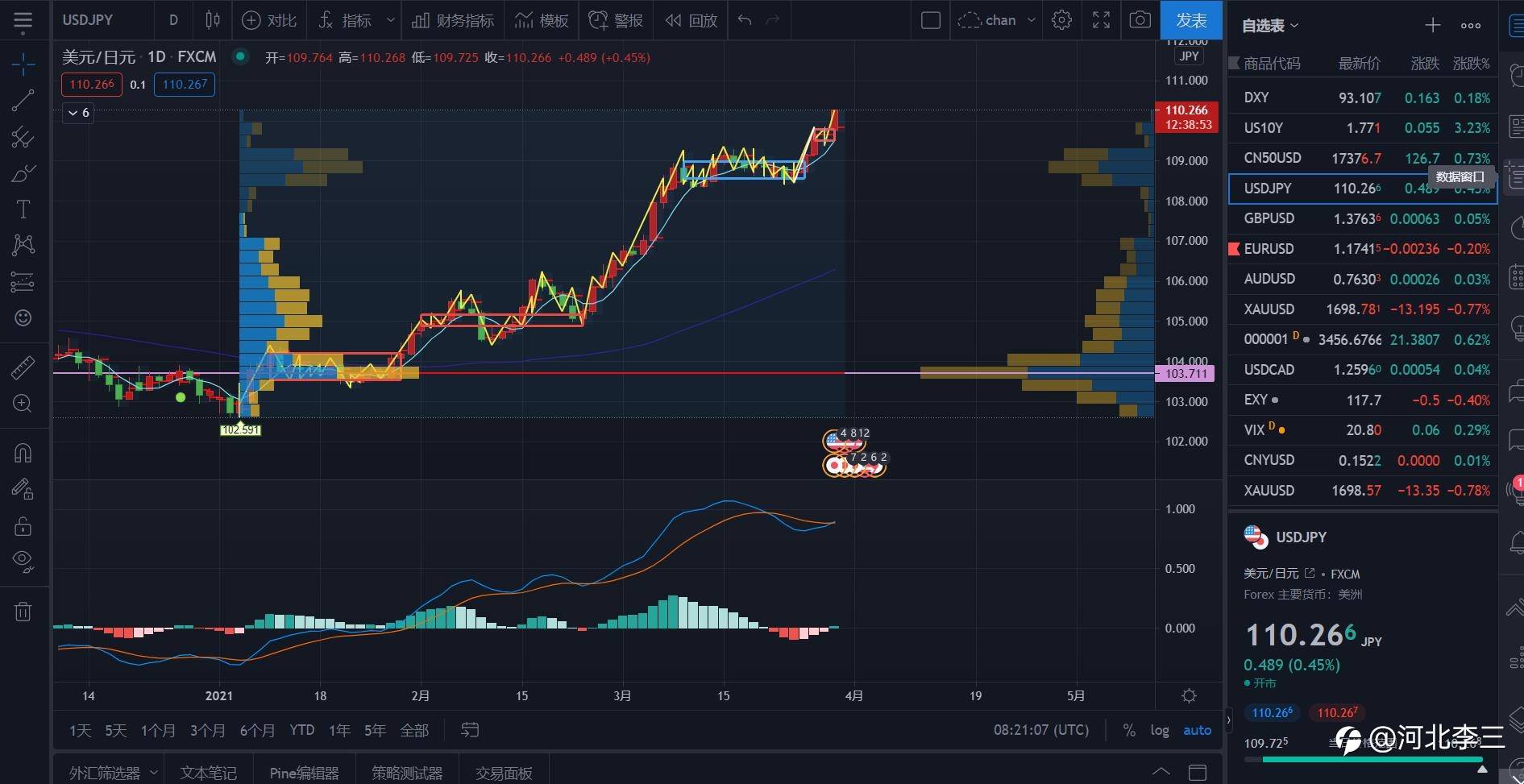This screenshot has width=1524, height=784.
Task: Collapse the indicator legend showing 6
Action: coord(78,113)
